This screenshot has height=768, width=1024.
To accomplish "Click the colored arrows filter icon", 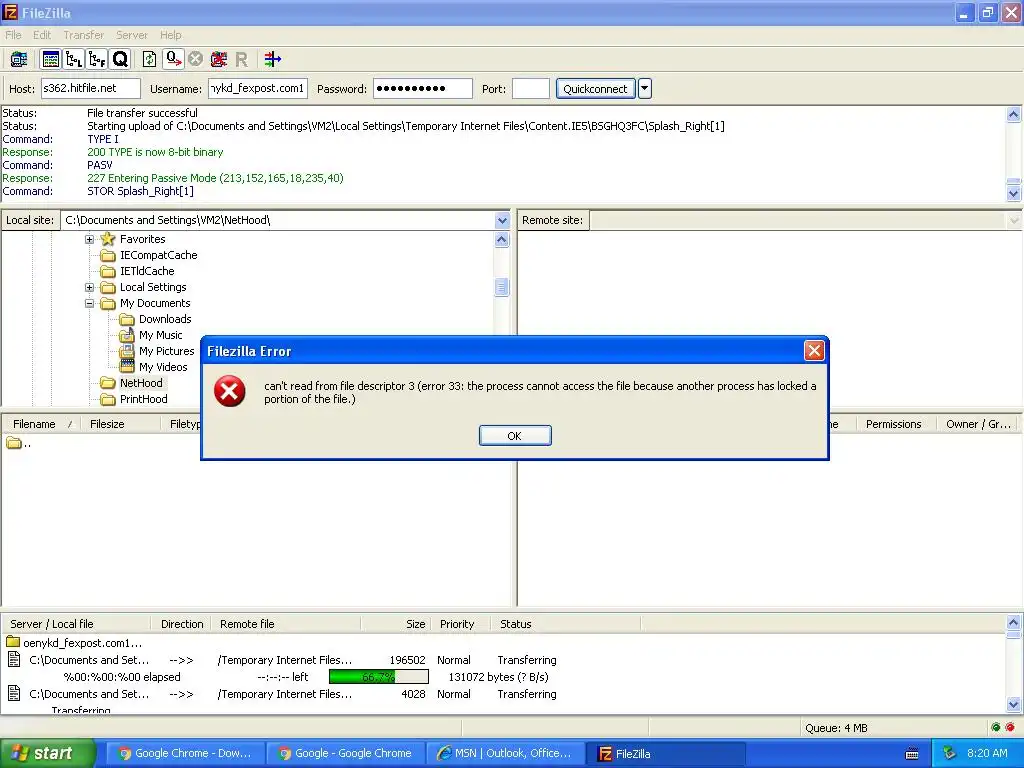I will point(273,59).
